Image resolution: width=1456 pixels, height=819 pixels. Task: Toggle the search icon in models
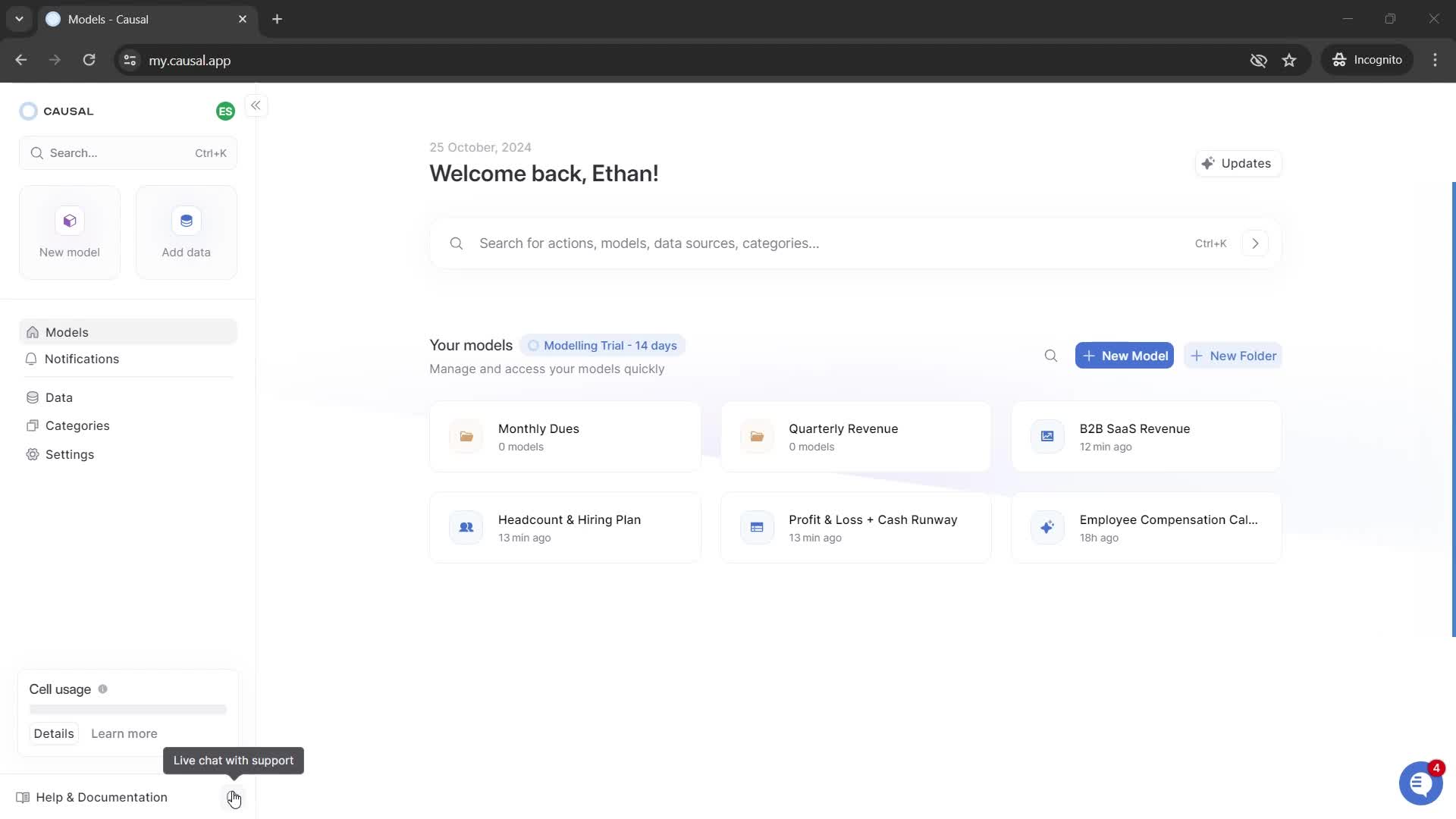(1051, 355)
